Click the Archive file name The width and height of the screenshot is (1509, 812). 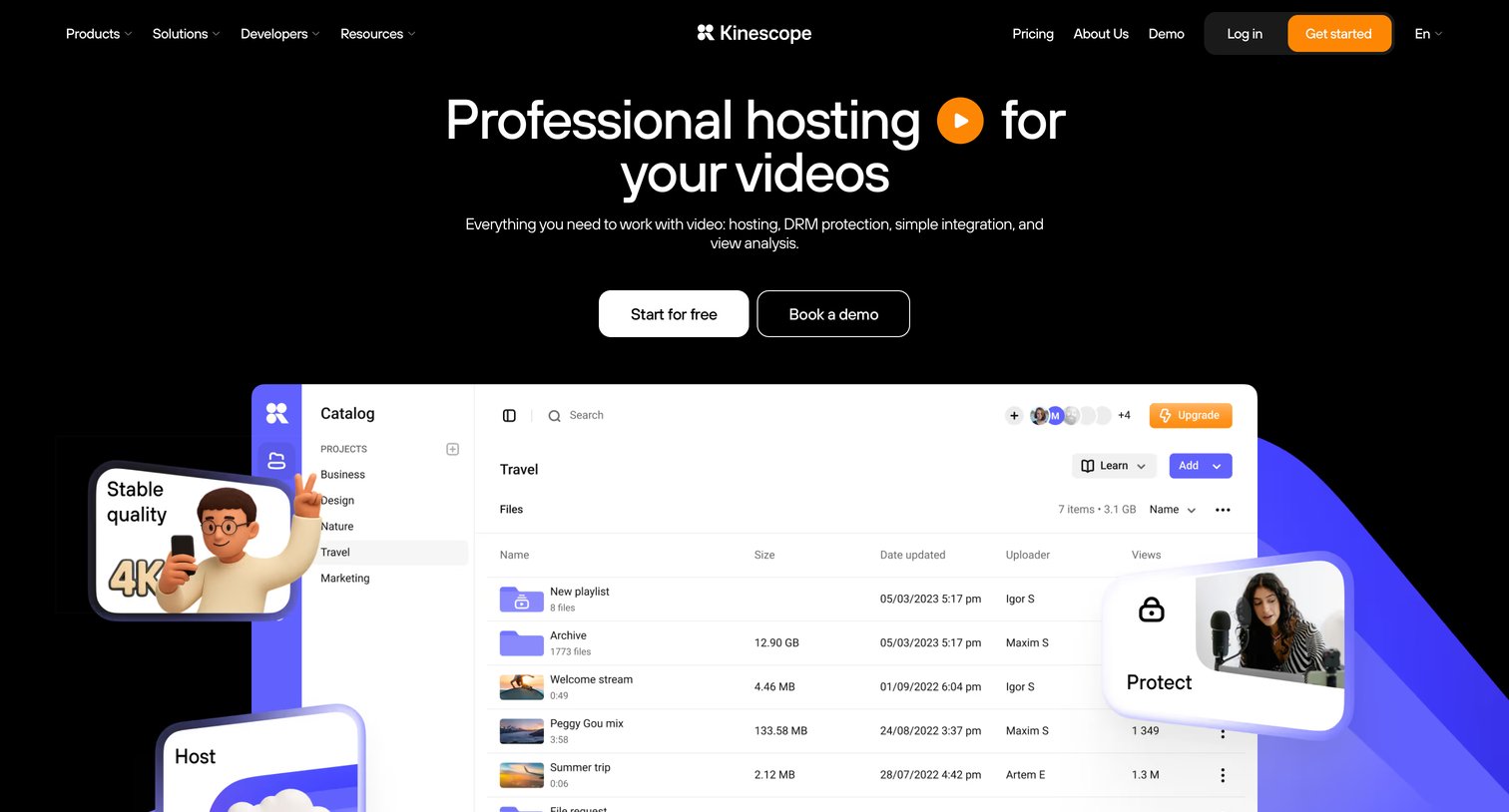pyautogui.click(x=568, y=635)
